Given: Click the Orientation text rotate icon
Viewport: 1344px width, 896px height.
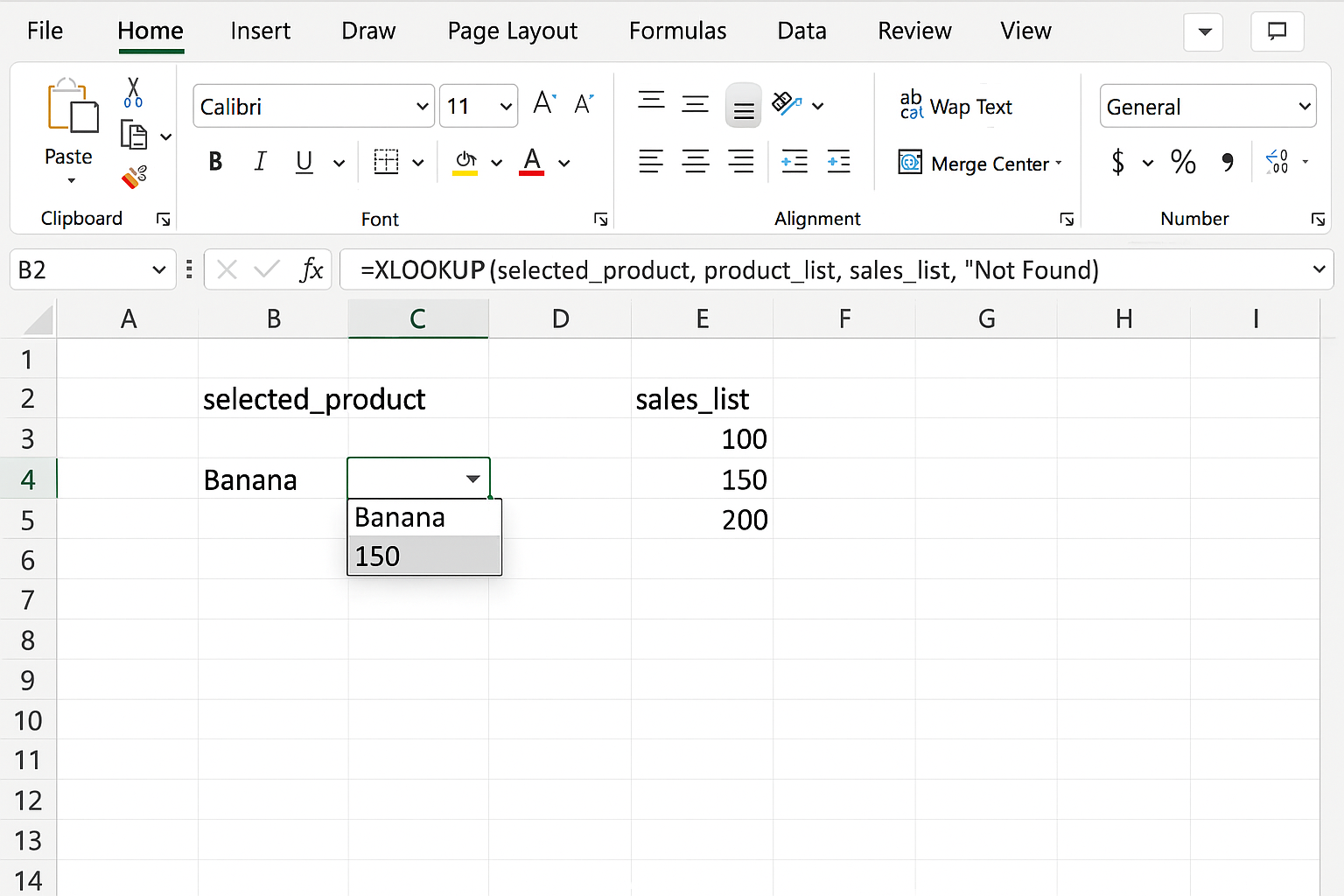Looking at the screenshot, I should (x=786, y=104).
